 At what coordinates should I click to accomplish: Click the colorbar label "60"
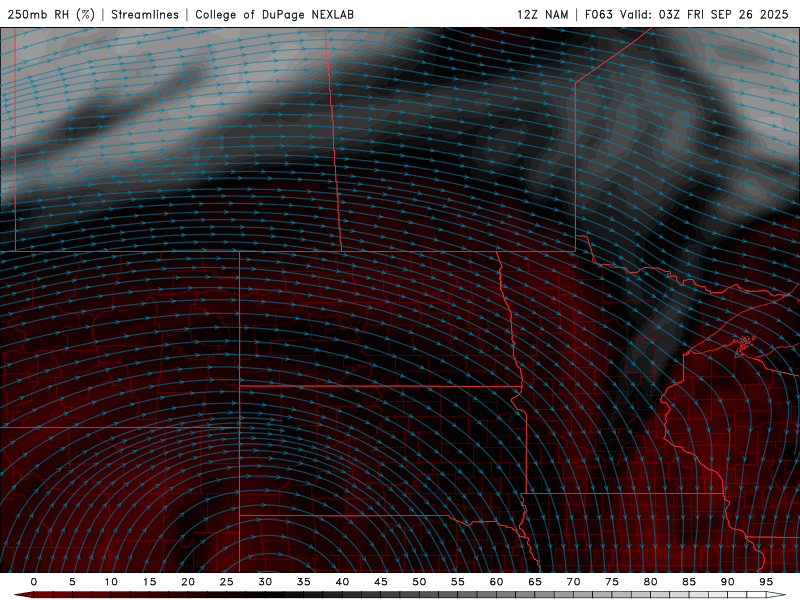click(496, 582)
